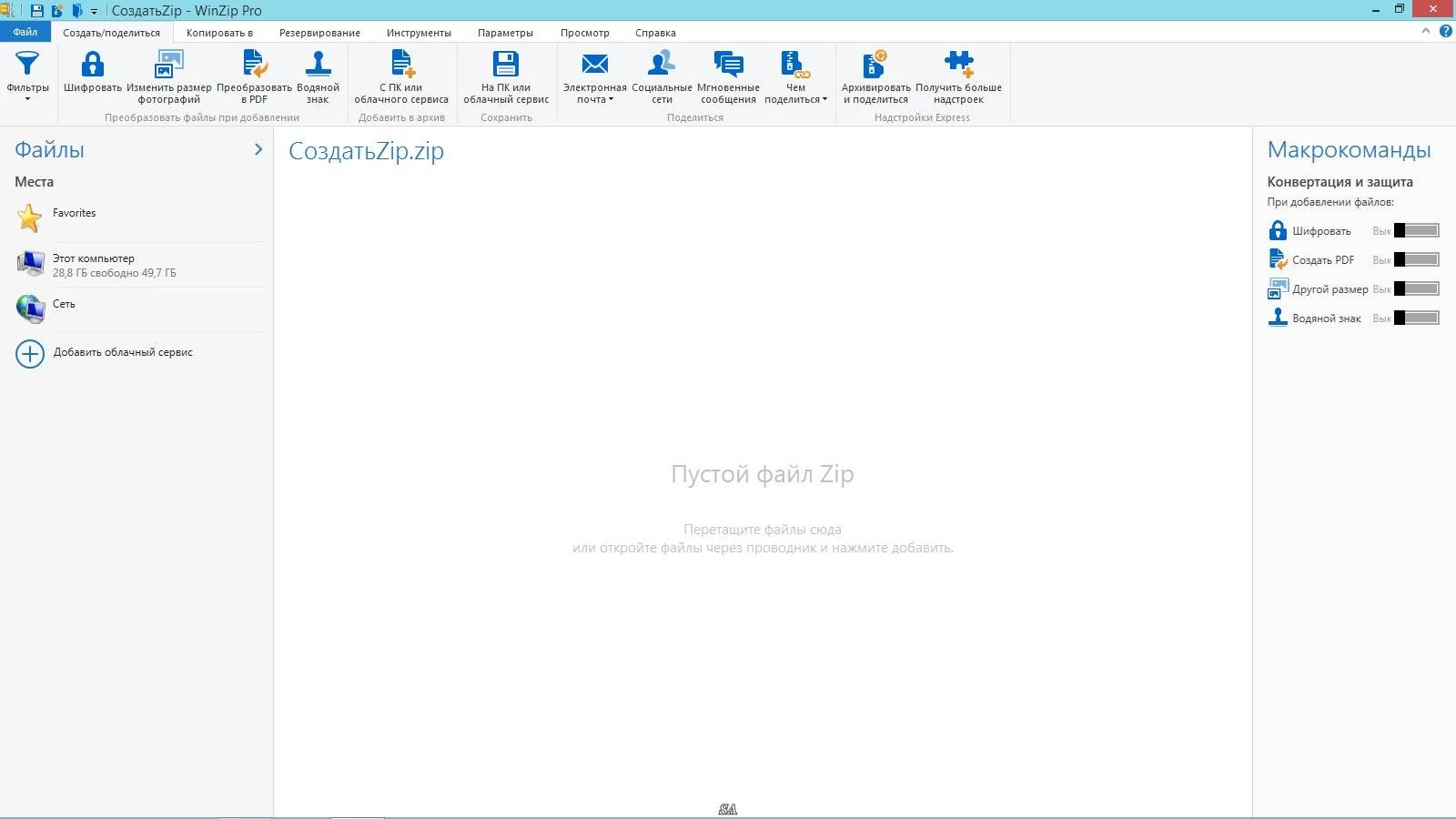This screenshot has height=819, width=1456.
Task: Open the Справка tab
Action: (655, 33)
